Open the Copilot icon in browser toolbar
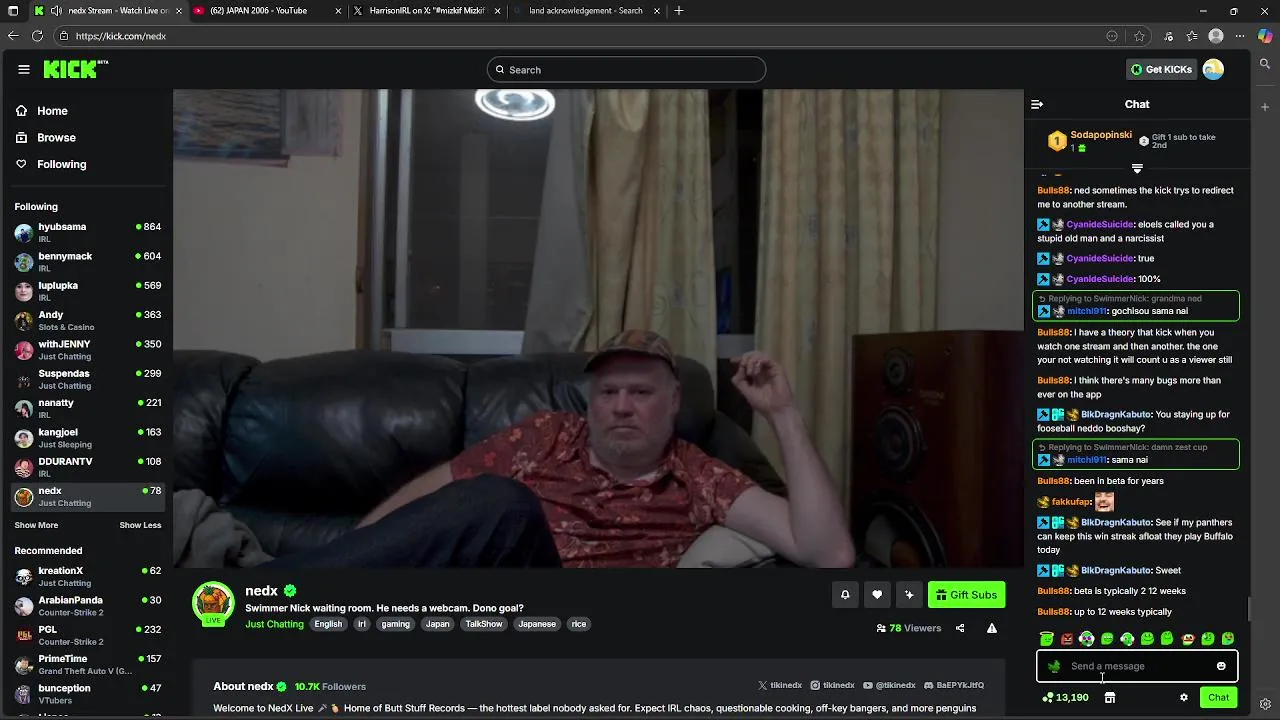1280x720 pixels. coord(1265,36)
